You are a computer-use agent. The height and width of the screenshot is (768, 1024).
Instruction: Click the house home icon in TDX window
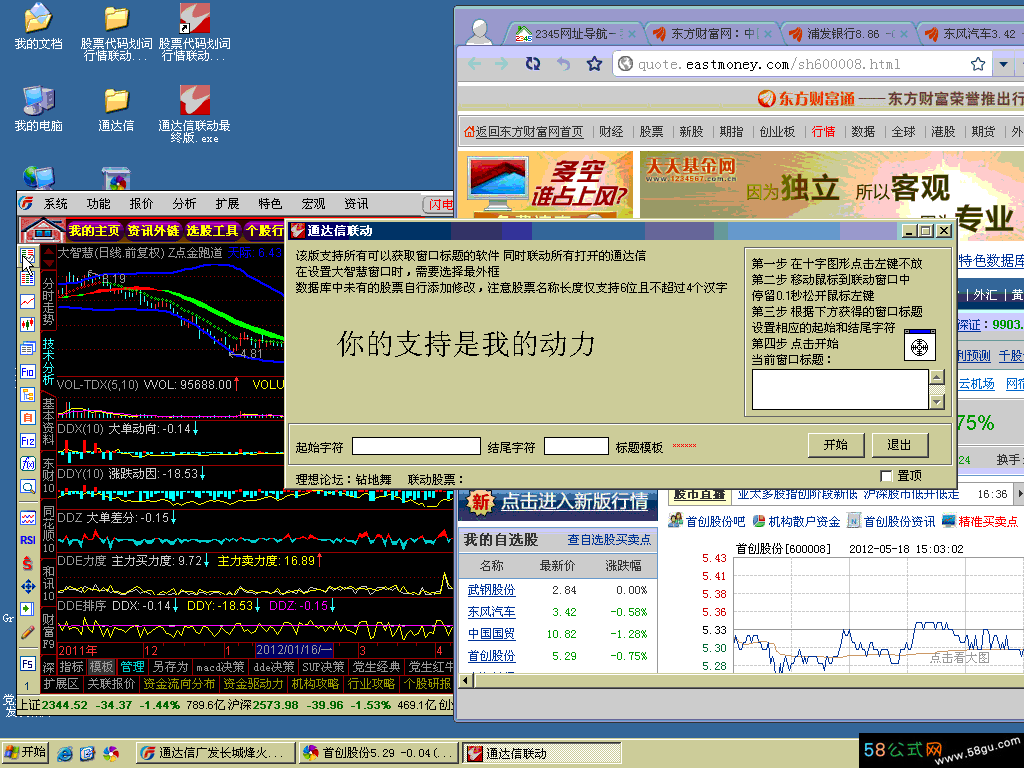tap(41, 230)
